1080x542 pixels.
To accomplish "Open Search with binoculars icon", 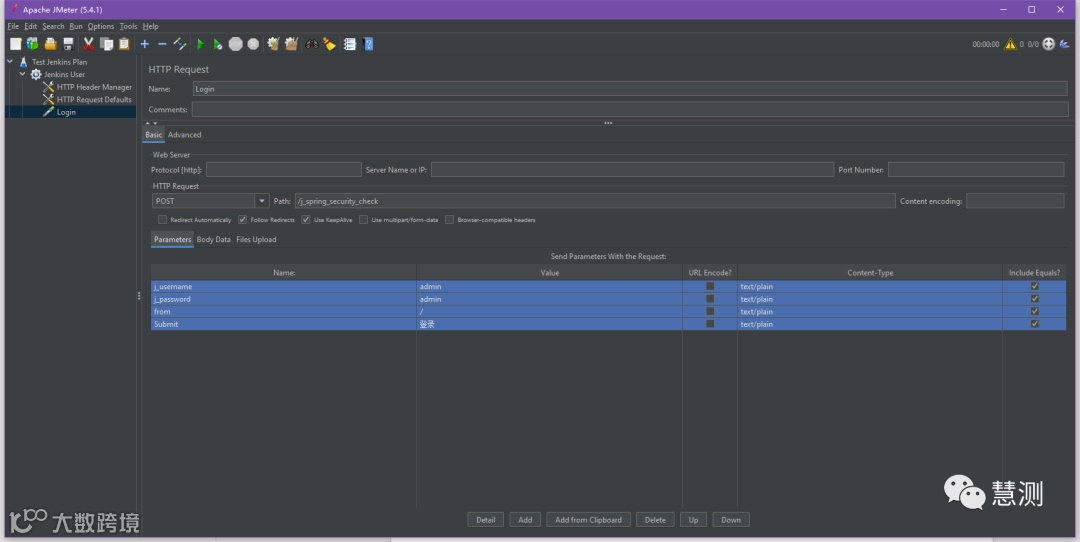I will [312, 44].
